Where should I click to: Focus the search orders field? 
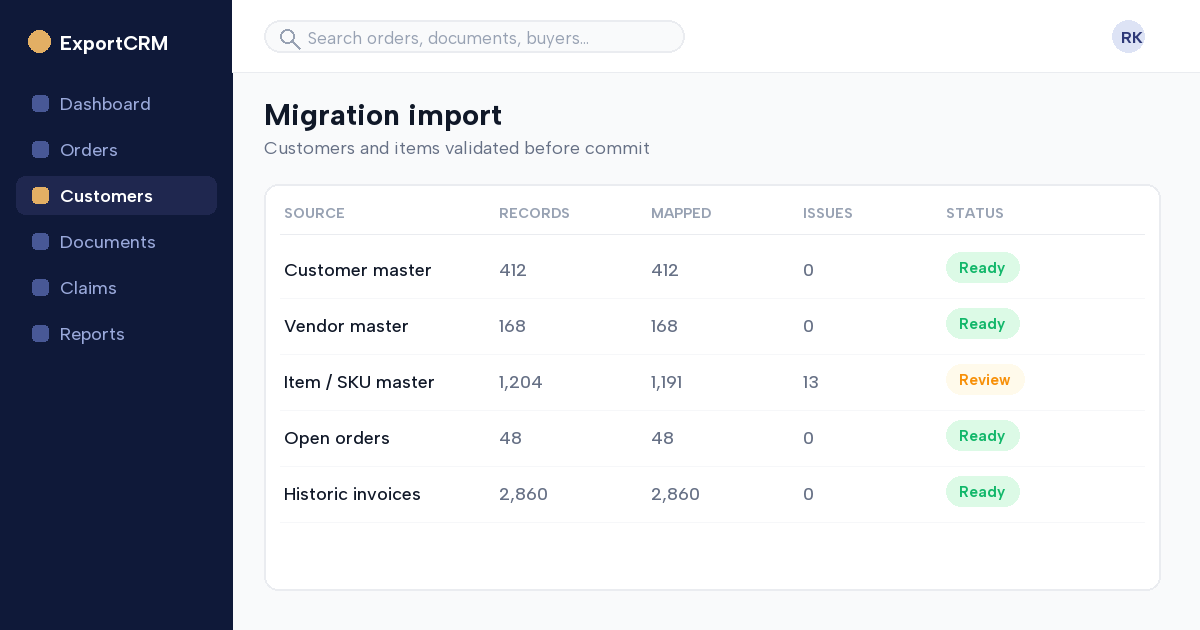click(x=474, y=37)
